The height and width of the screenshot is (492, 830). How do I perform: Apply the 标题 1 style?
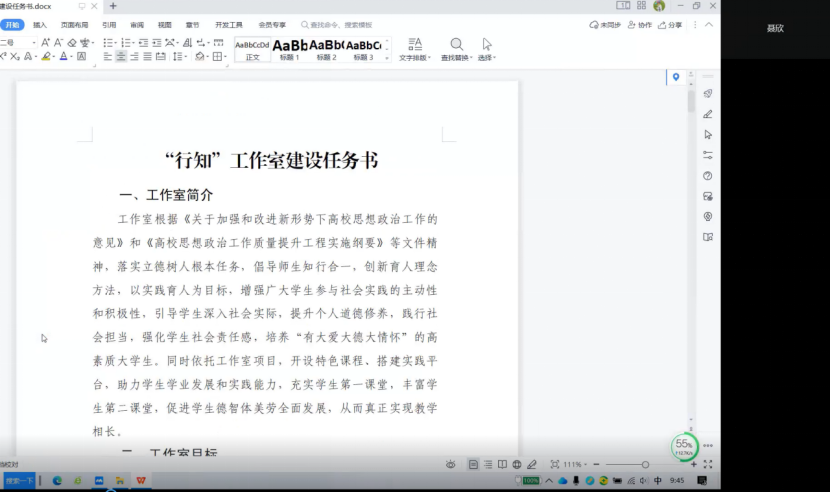coord(290,50)
